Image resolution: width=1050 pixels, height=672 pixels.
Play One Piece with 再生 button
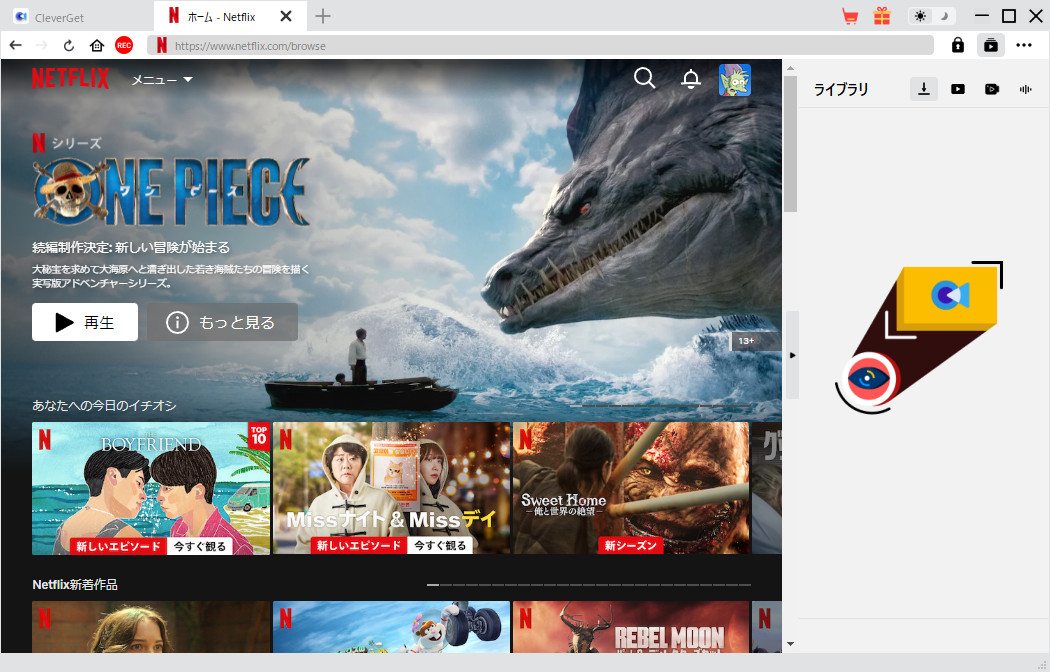[x=85, y=322]
